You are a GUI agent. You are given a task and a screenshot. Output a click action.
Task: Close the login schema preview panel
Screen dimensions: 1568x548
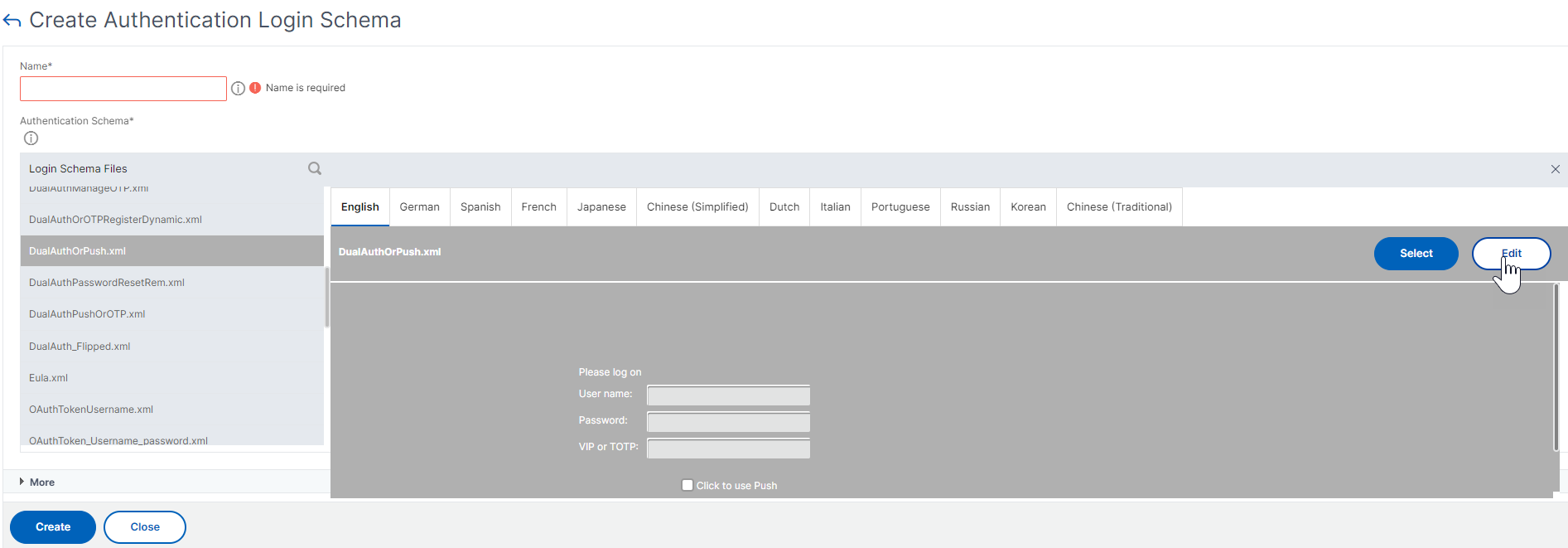(1555, 169)
